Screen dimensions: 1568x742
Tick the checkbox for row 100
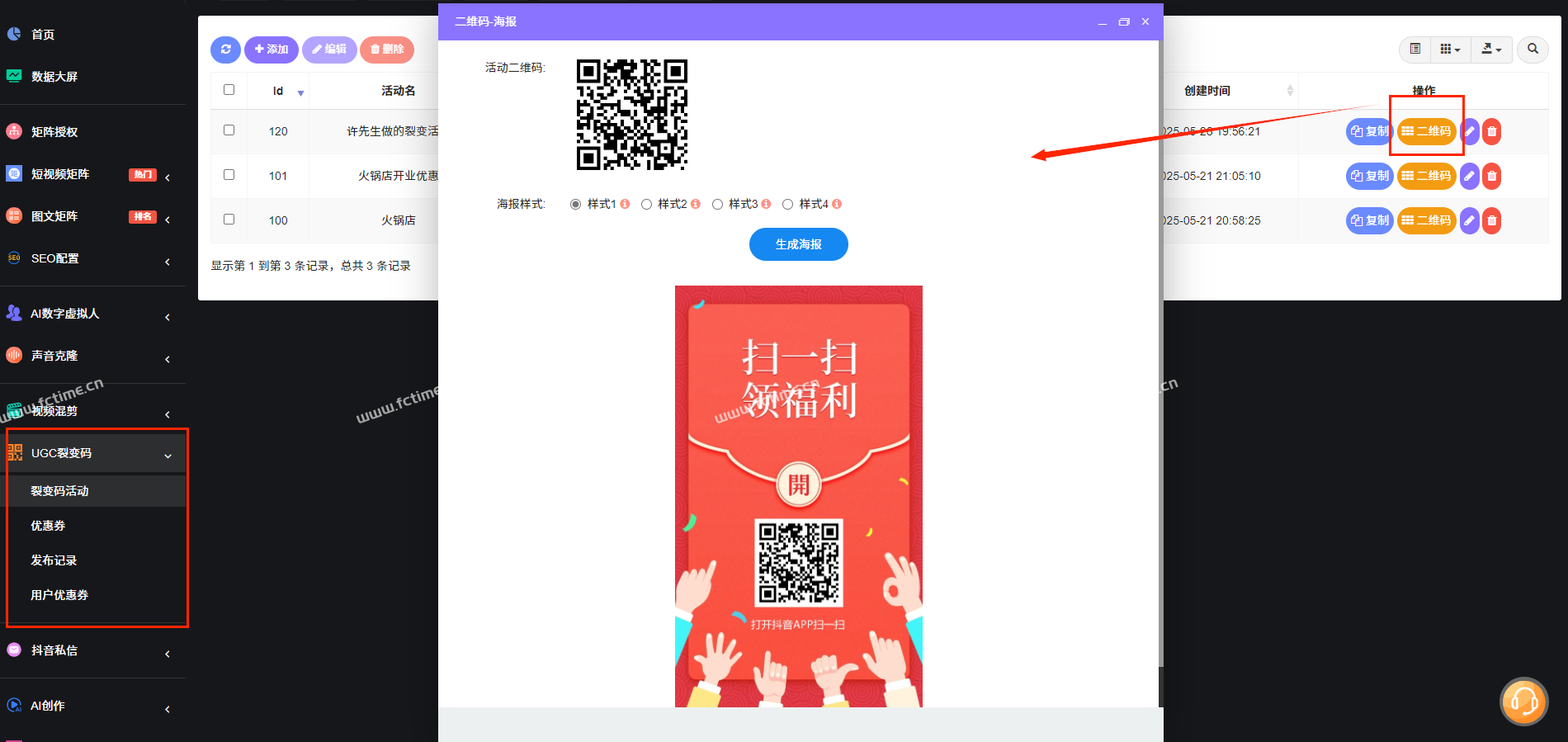tap(229, 219)
